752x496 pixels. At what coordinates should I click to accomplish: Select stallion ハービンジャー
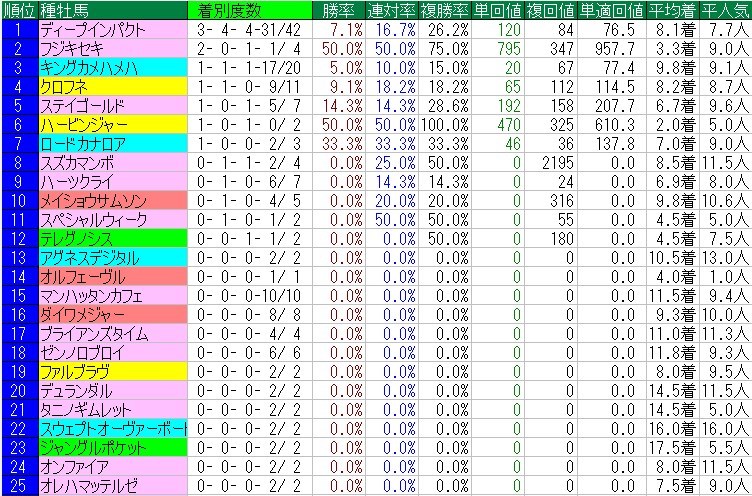pos(112,125)
